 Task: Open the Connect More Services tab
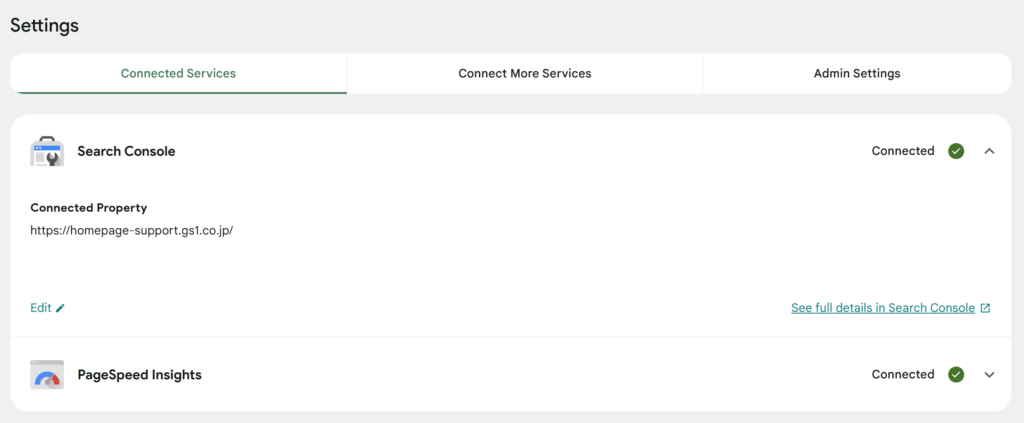(x=525, y=74)
